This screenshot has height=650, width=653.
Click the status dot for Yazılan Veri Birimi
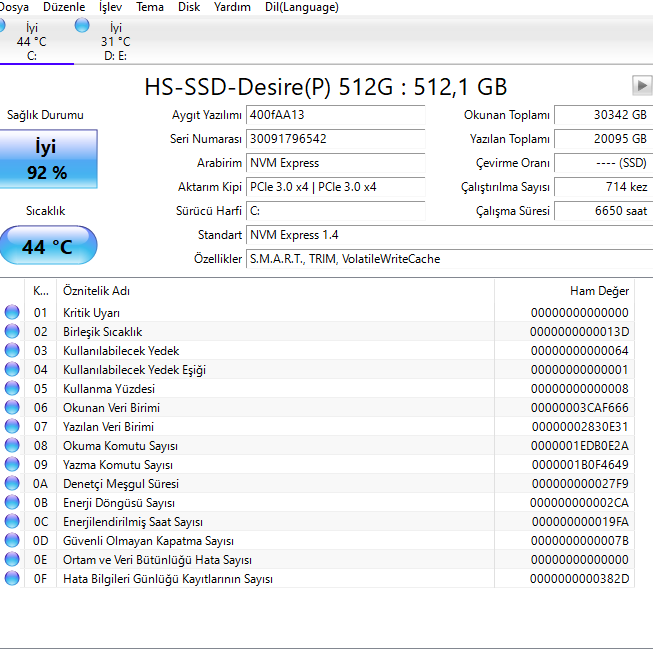[12, 426]
